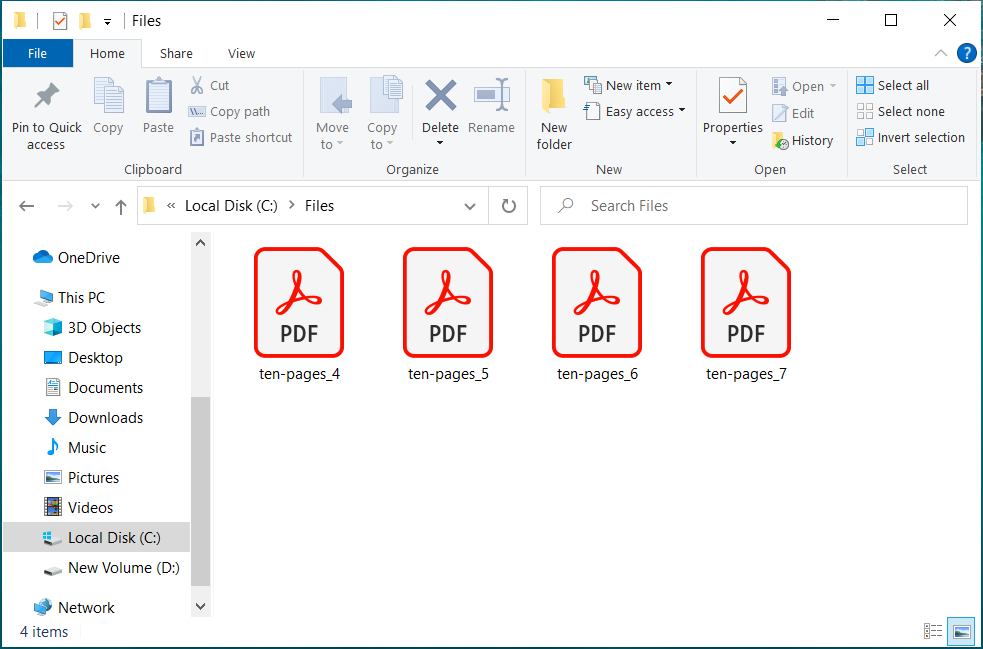Click the blue Help question mark icon
The height and width of the screenshot is (649, 983).
[966, 54]
